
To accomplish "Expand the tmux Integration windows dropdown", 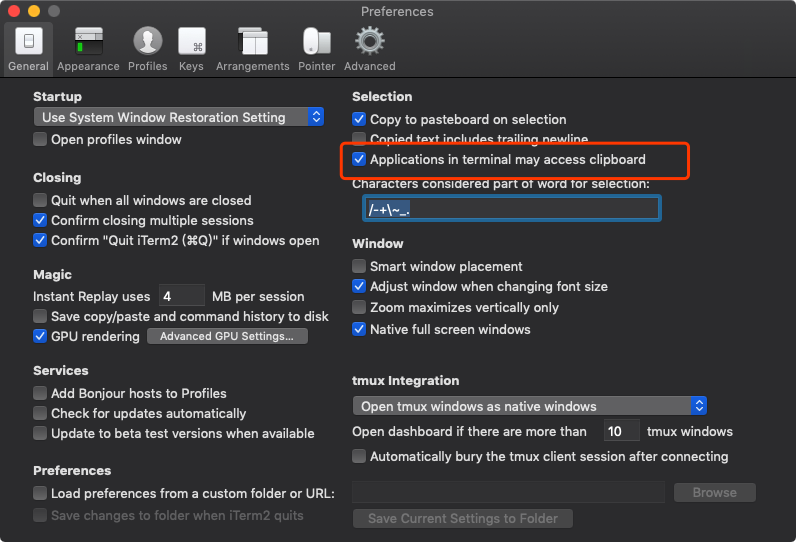I will (529, 406).
